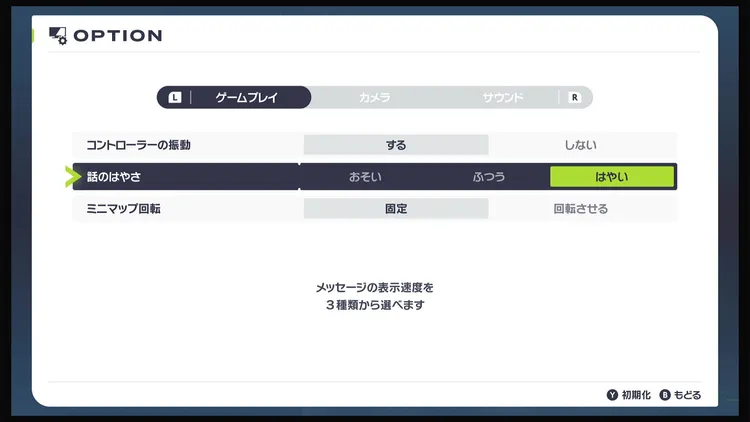
Task: Open the サウンド tab
Action: [503, 98]
